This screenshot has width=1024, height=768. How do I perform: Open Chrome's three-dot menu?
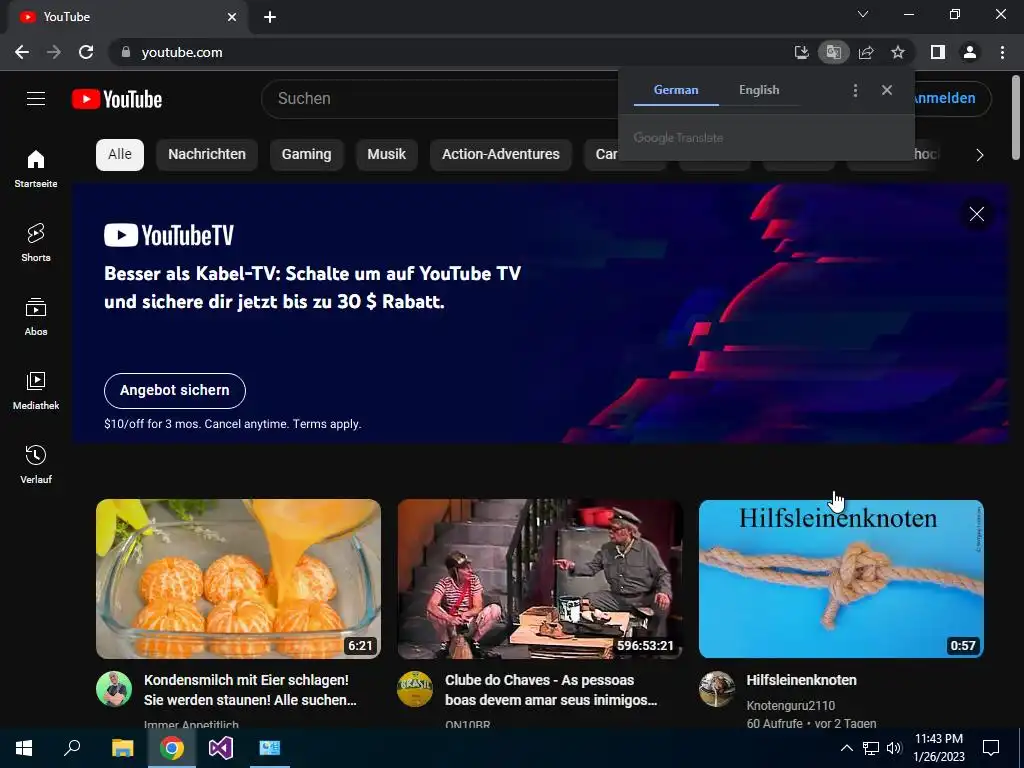click(1002, 52)
